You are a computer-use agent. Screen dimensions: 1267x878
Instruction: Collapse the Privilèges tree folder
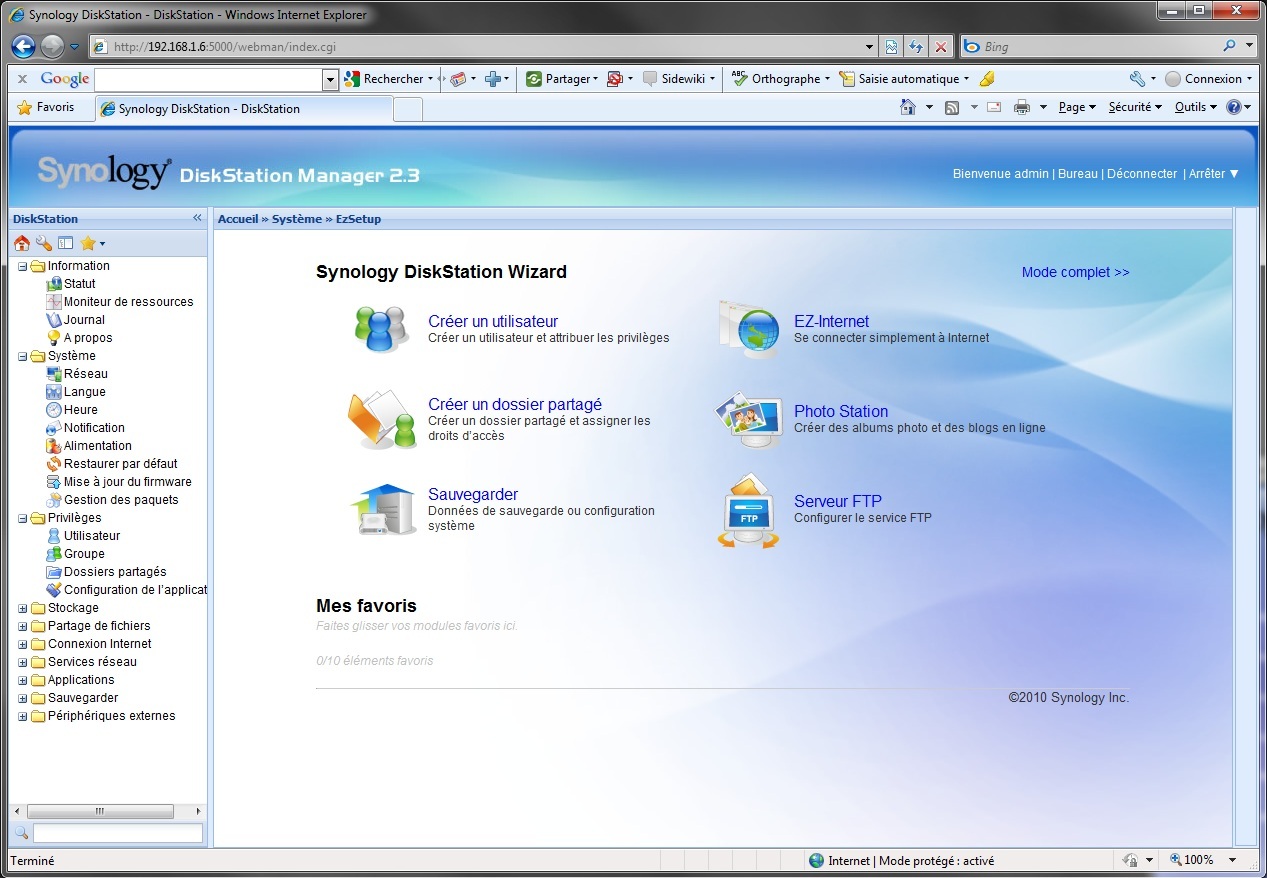pyautogui.click(x=23, y=518)
